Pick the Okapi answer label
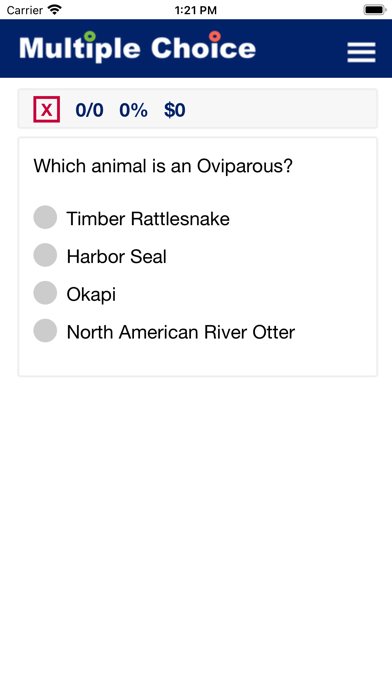Screen dimensions: 392x696 (x=91, y=295)
